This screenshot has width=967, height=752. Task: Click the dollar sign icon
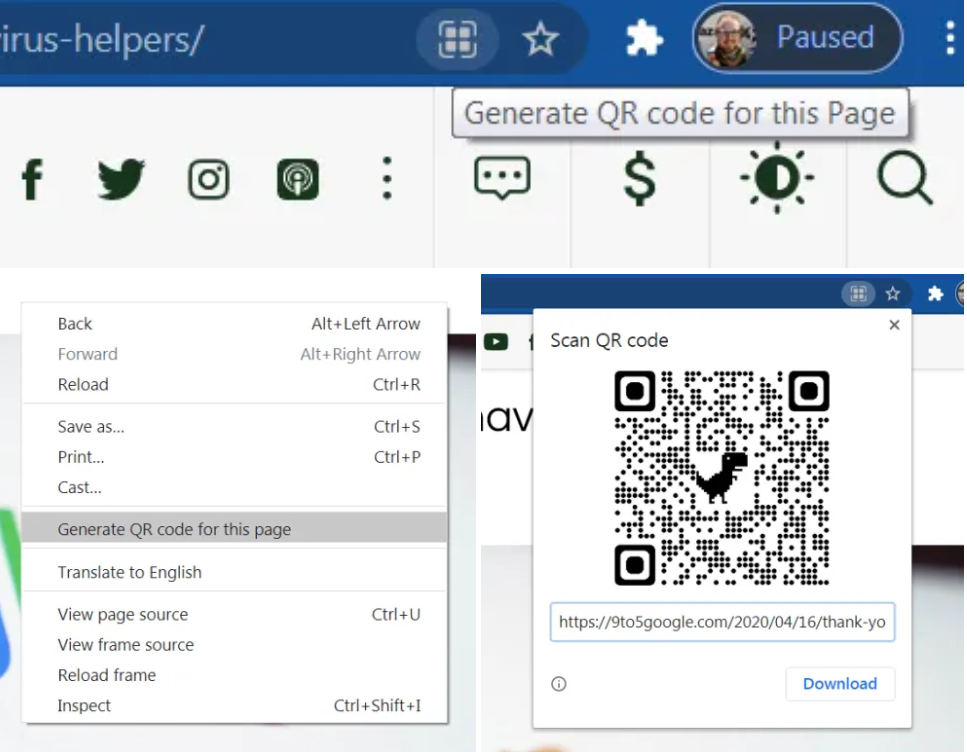coord(640,178)
